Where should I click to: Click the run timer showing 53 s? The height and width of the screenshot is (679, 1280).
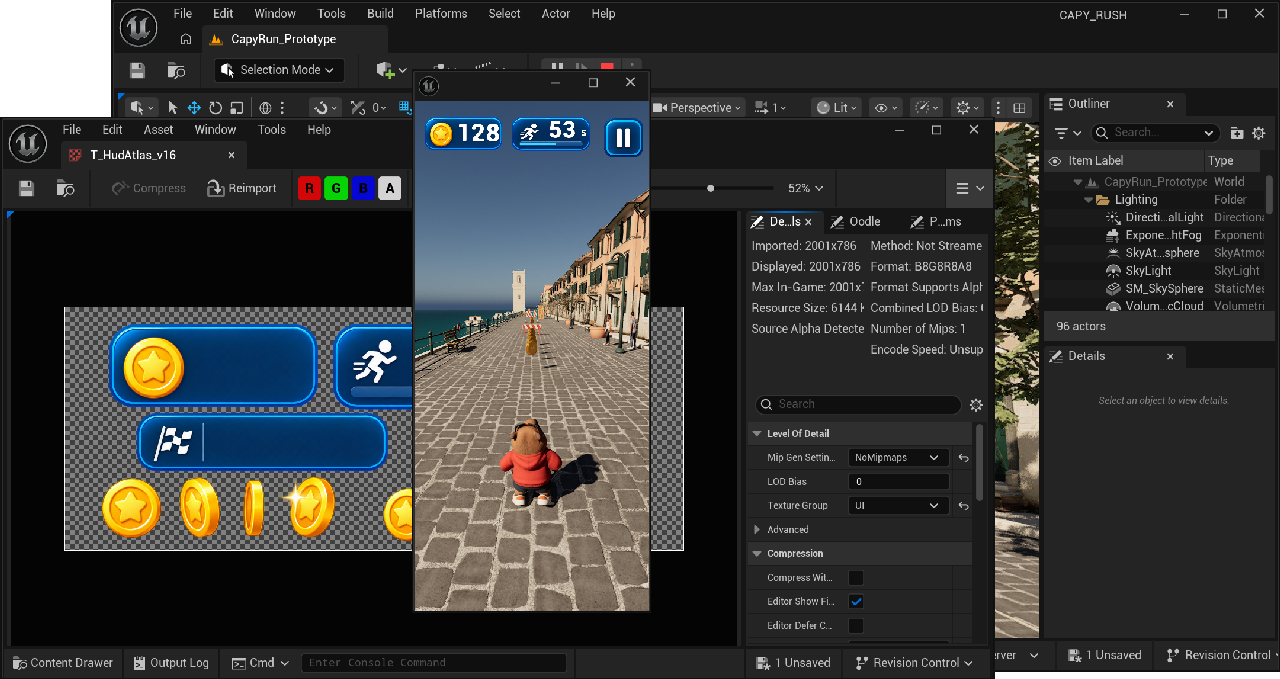pos(550,133)
